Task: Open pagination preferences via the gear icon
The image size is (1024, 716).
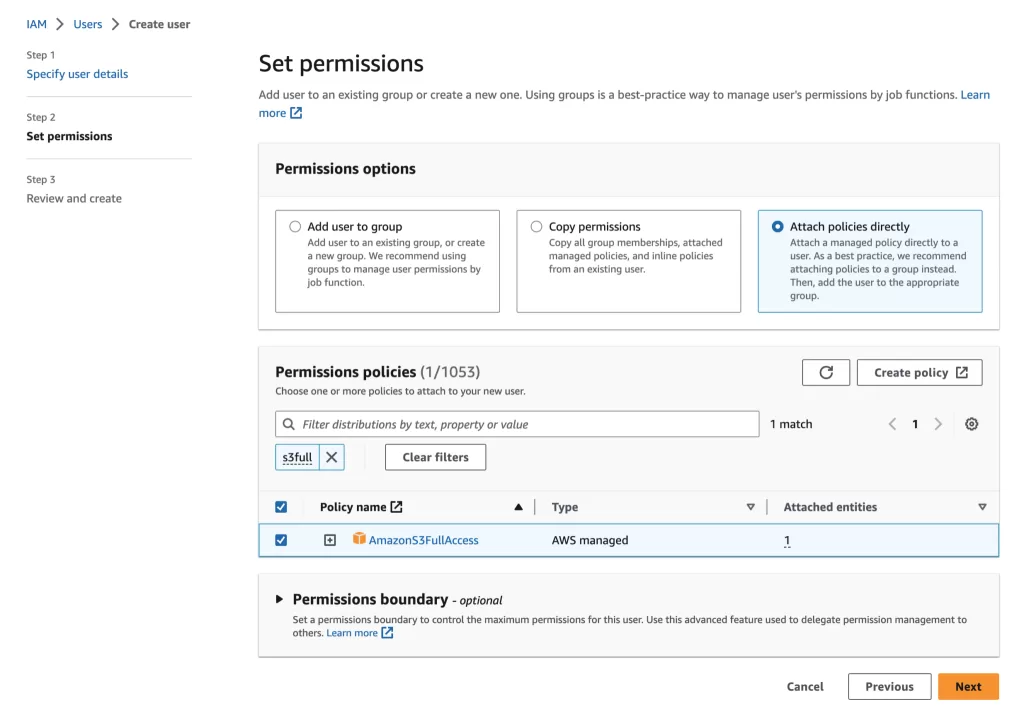Action: click(971, 424)
